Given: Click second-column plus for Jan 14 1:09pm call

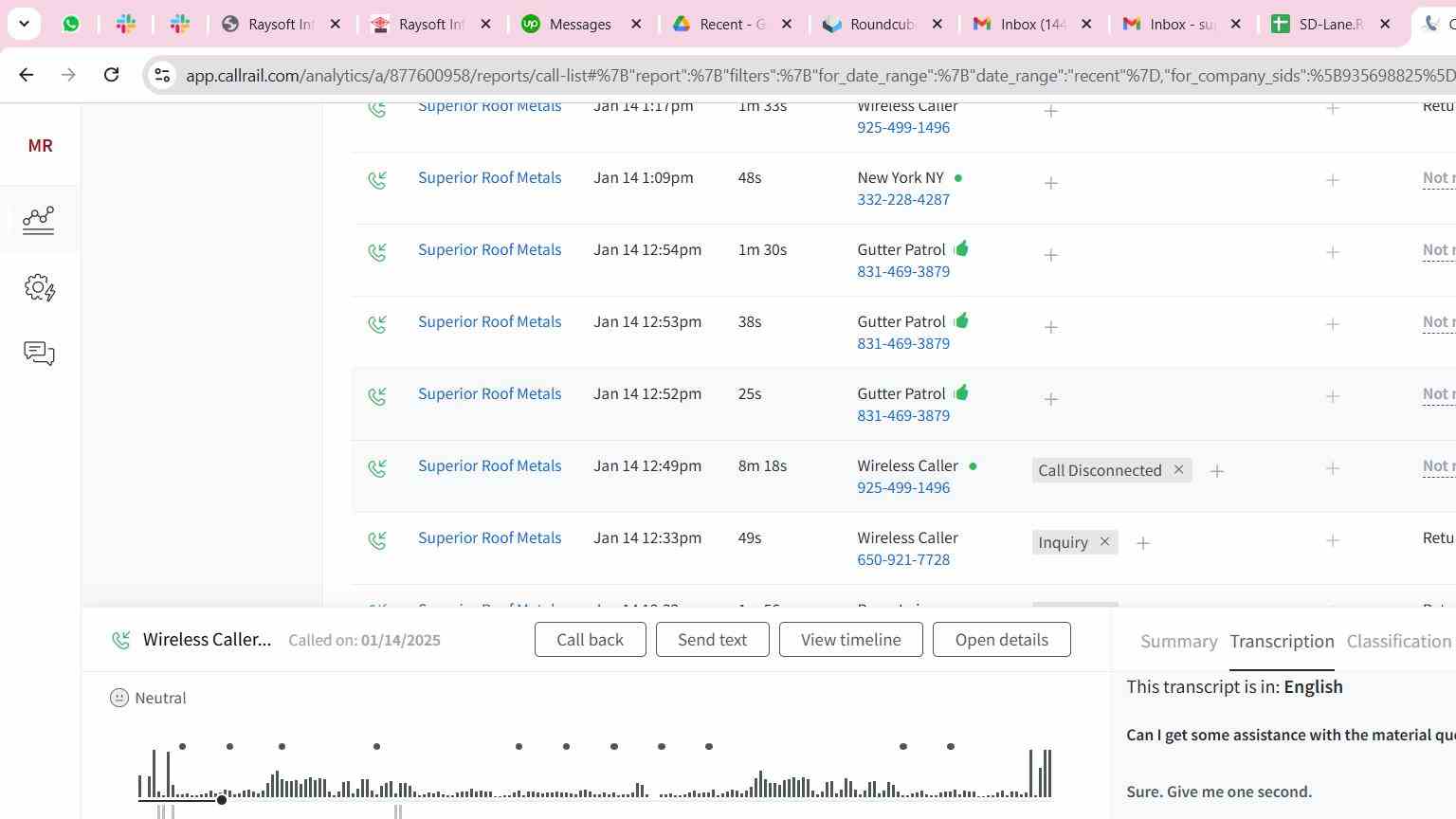Looking at the screenshot, I should tap(1333, 180).
